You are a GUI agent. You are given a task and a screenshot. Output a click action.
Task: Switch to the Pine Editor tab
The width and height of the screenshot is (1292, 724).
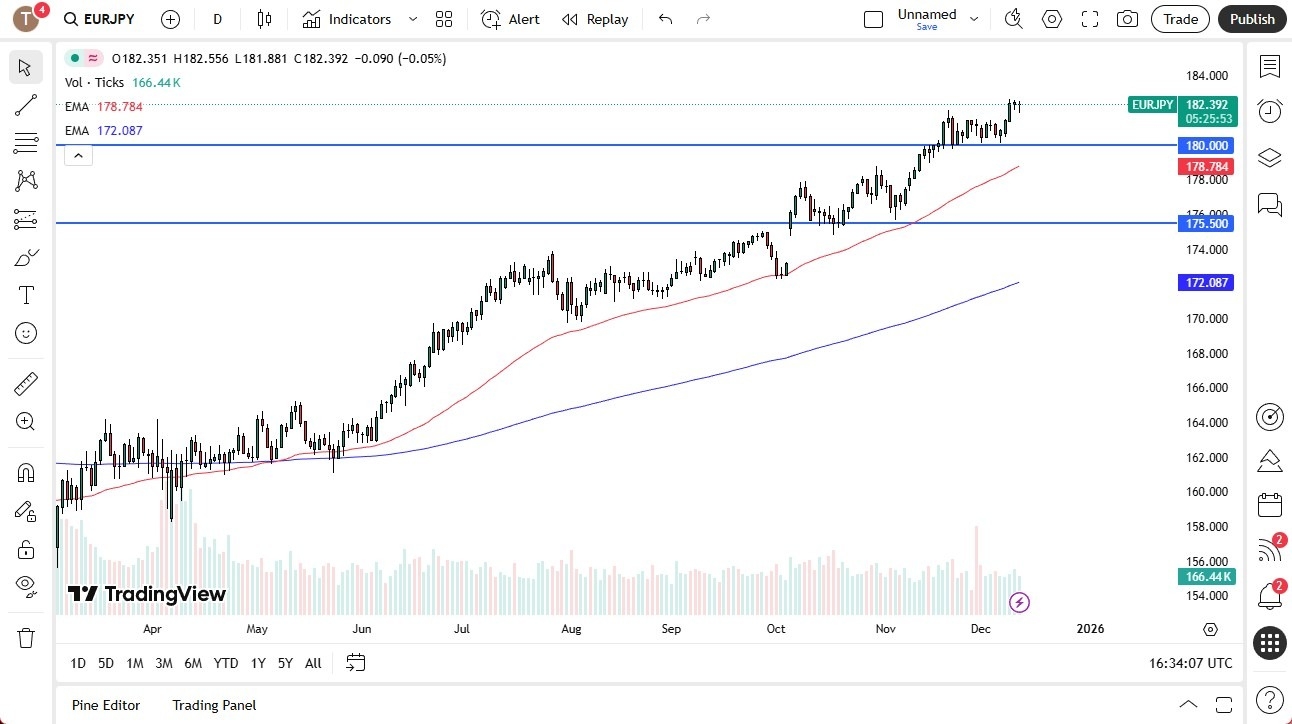click(105, 705)
